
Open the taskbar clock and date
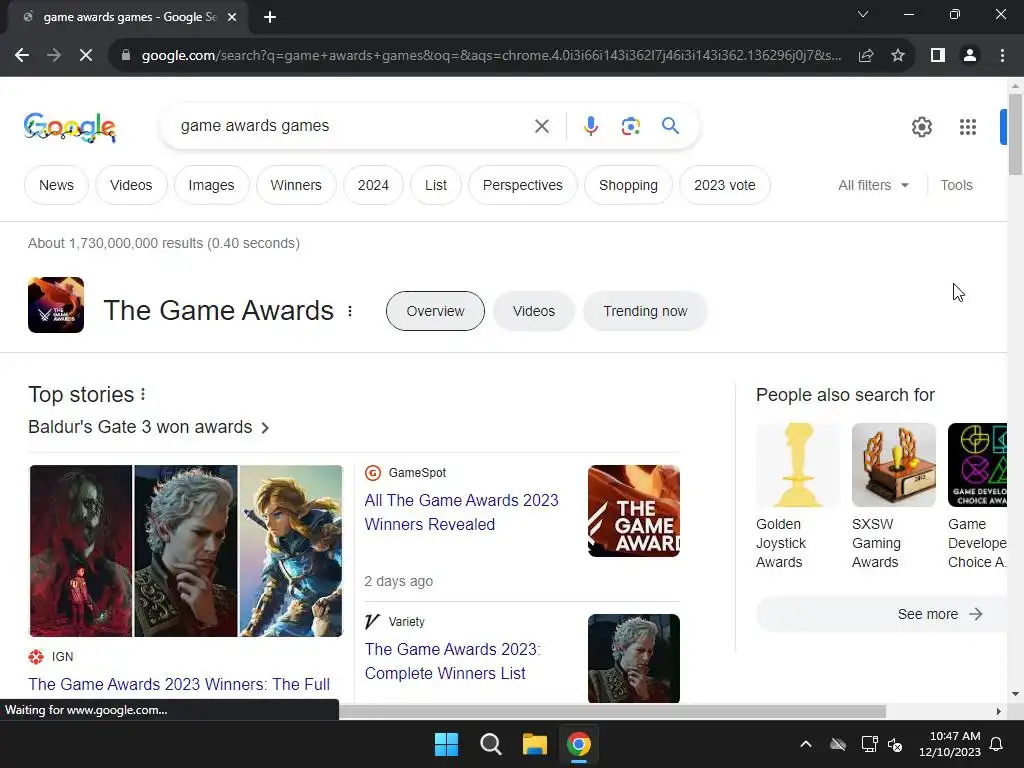tap(950, 744)
